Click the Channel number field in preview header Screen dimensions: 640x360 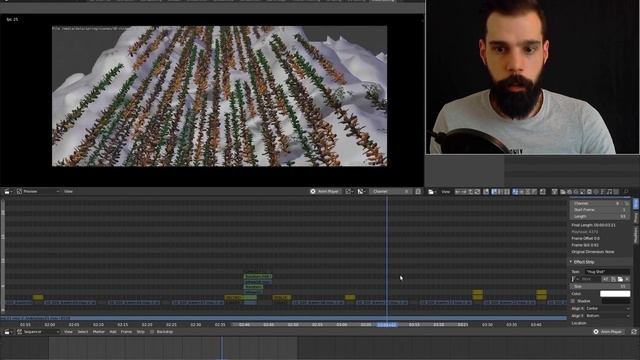[x=391, y=191]
